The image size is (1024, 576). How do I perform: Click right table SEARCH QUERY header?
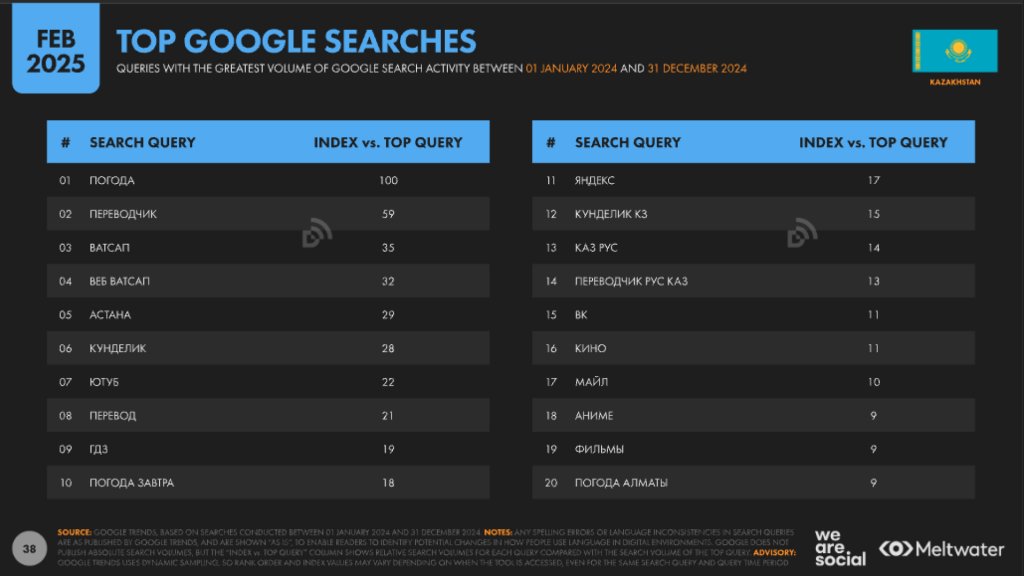coord(628,142)
